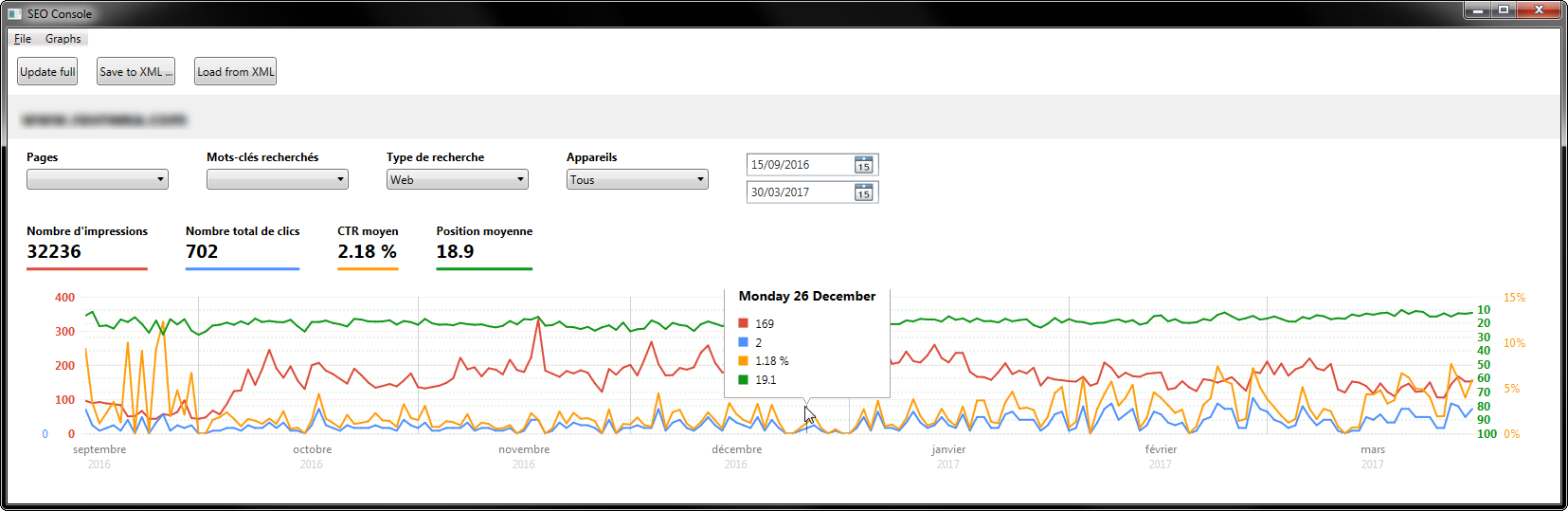1568x511 pixels.
Task: Close the SEO Console window
Action: point(1539,10)
